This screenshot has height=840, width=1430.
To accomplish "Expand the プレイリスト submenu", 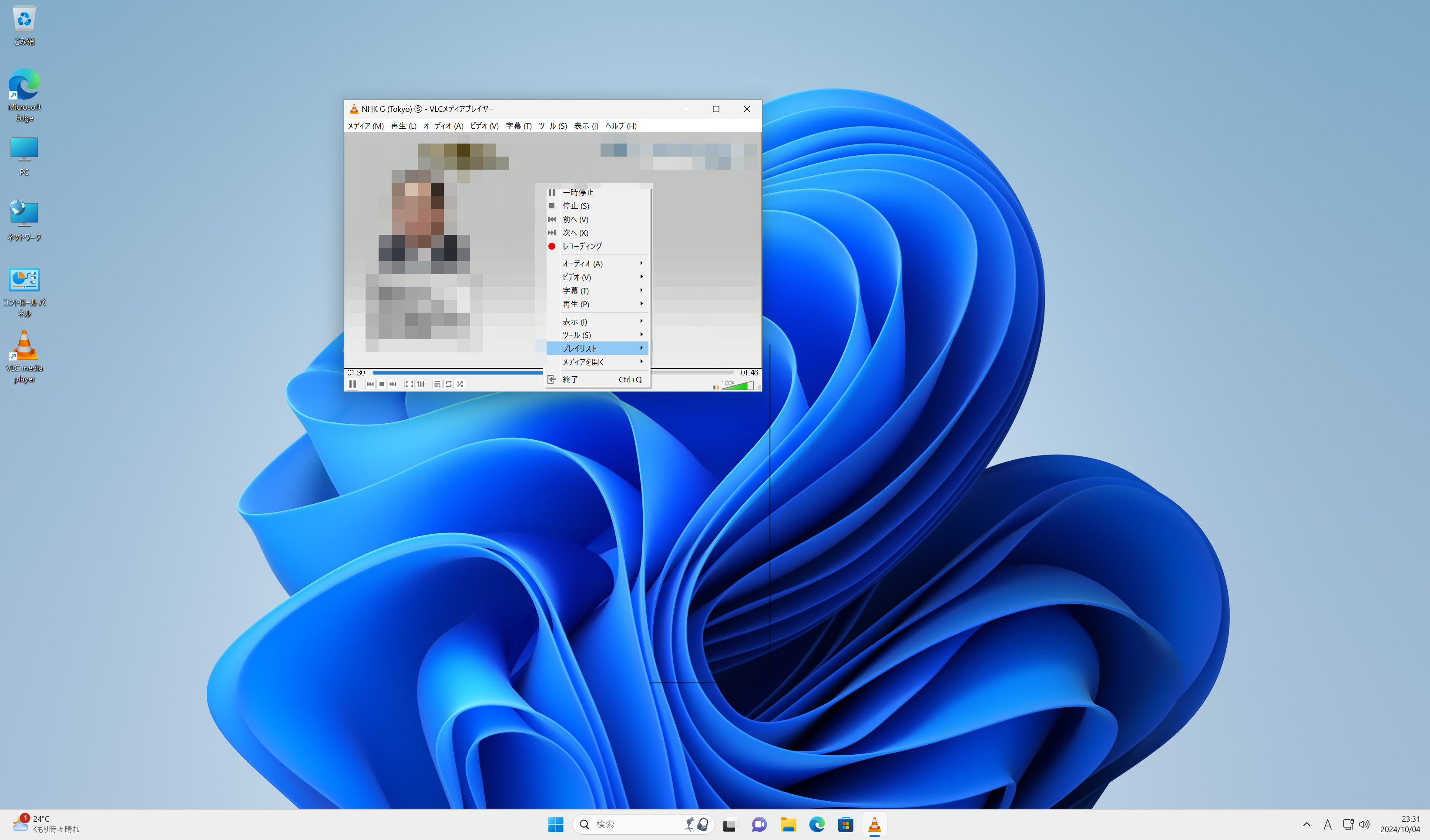I will (x=596, y=348).
